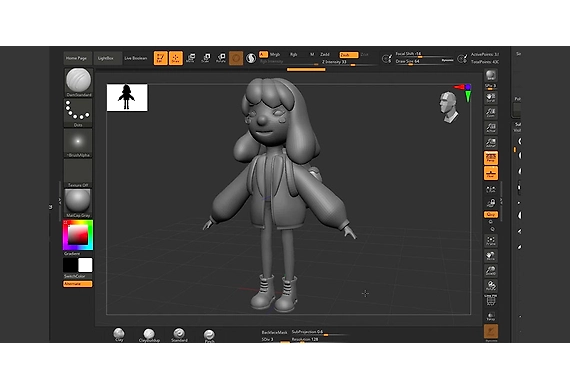Select the ClayBuildup brush
The width and height of the screenshot is (570, 390).
(149, 335)
